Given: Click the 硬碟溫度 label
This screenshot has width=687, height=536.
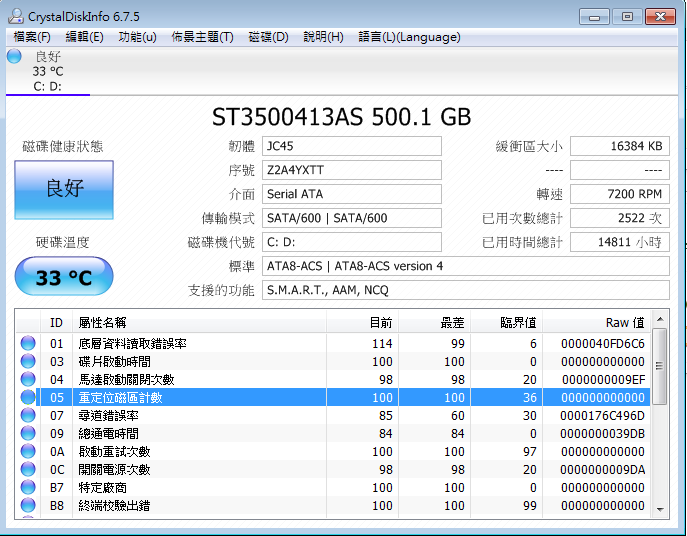Looking at the screenshot, I should click(x=63, y=242).
